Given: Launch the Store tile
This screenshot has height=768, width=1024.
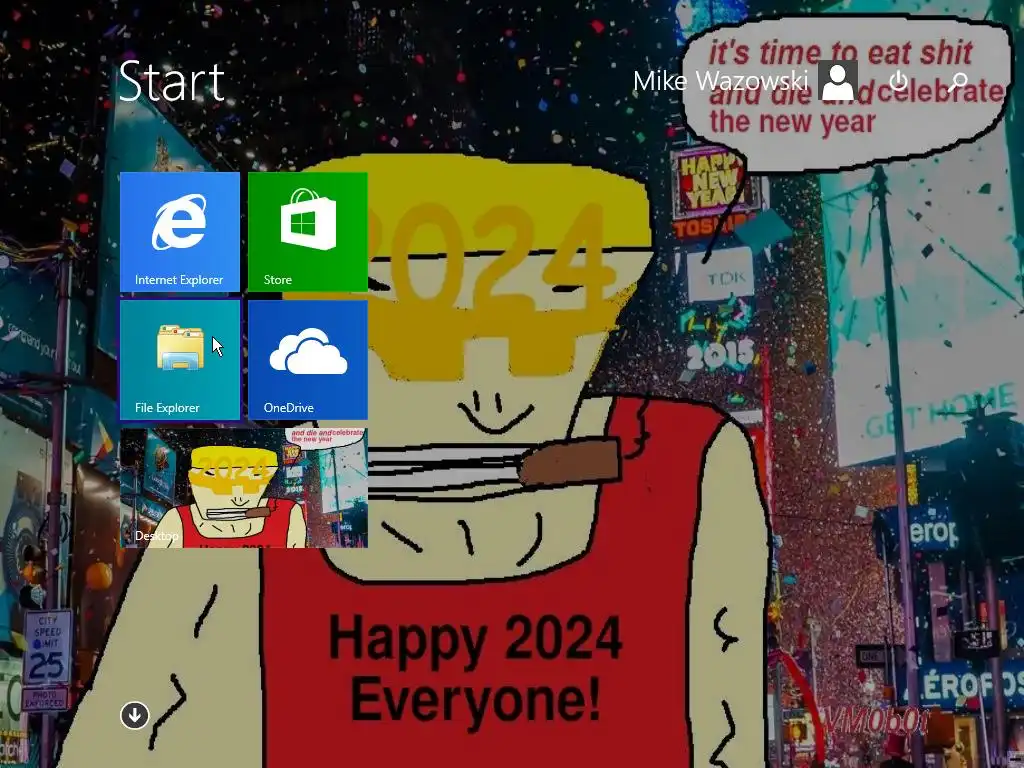Looking at the screenshot, I should click(308, 232).
